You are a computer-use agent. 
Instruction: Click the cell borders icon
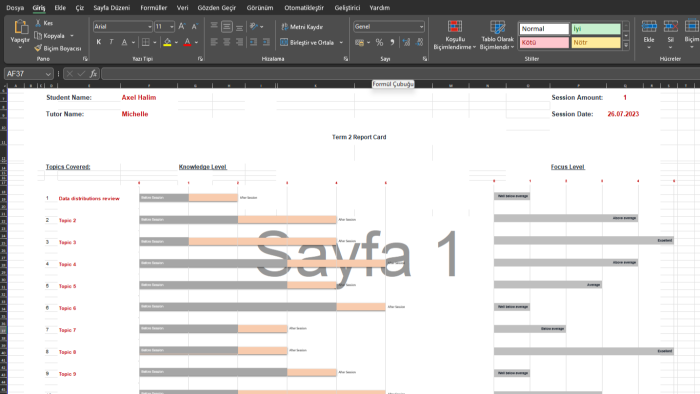click(146, 42)
